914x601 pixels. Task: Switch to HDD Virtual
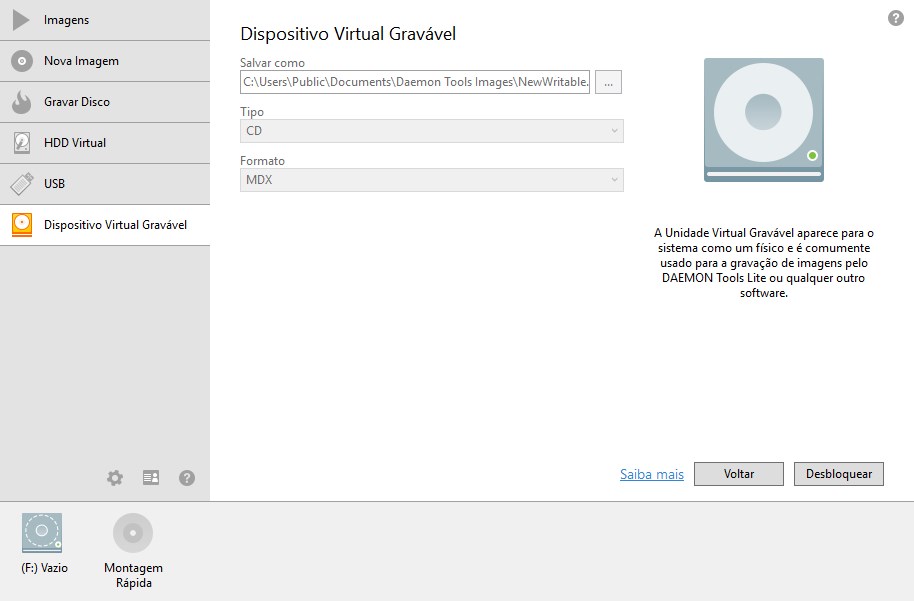(x=105, y=143)
